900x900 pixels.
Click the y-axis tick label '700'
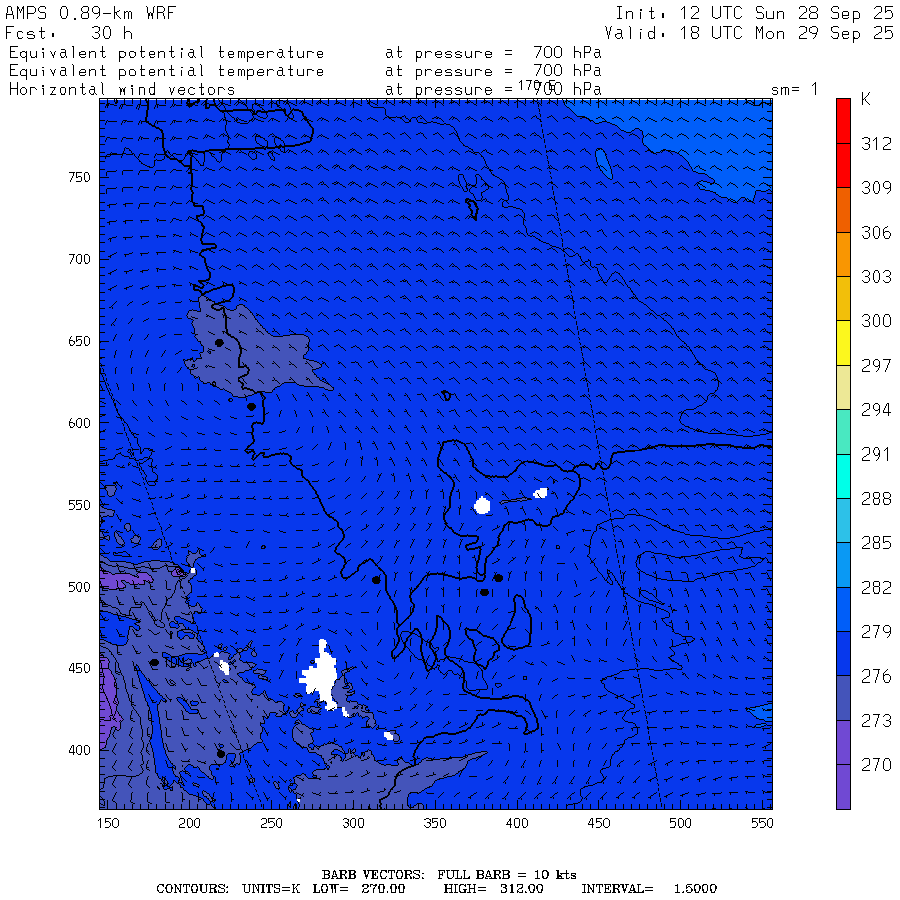pyautogui.click(x=79, y=259)
